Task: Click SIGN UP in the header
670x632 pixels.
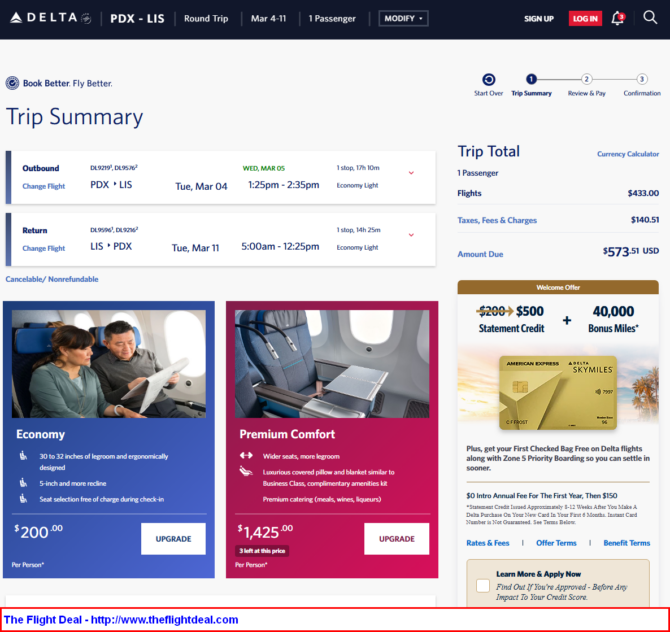Action: pos(539,18)
